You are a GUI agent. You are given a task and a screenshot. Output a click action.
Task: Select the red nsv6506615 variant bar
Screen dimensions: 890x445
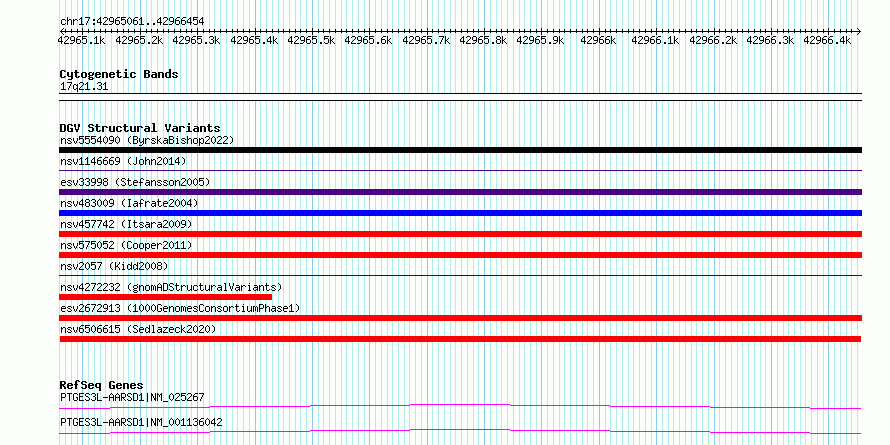tap(460, 339)
